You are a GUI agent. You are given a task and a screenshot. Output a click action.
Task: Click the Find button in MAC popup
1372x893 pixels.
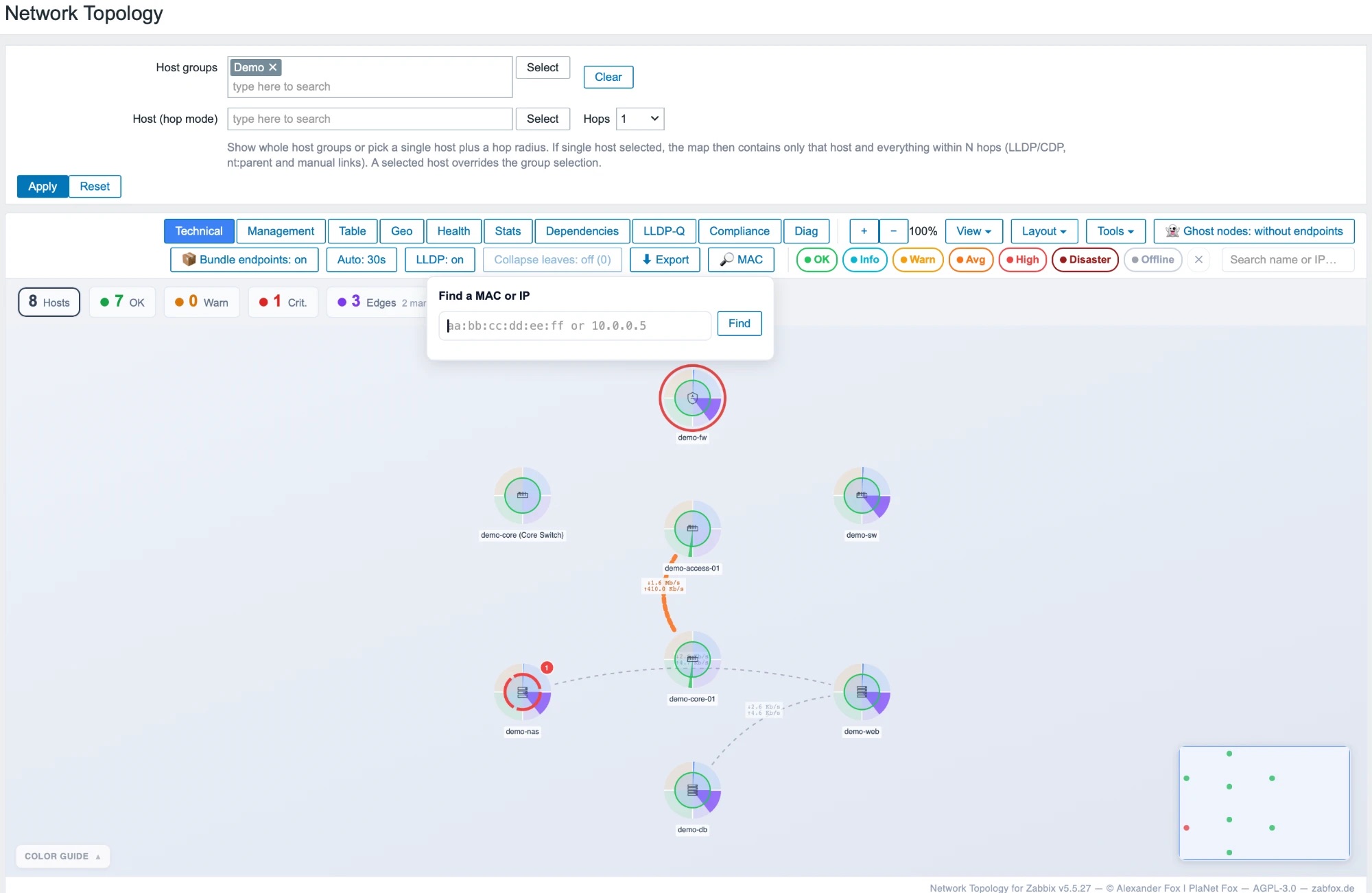(739, 323)
